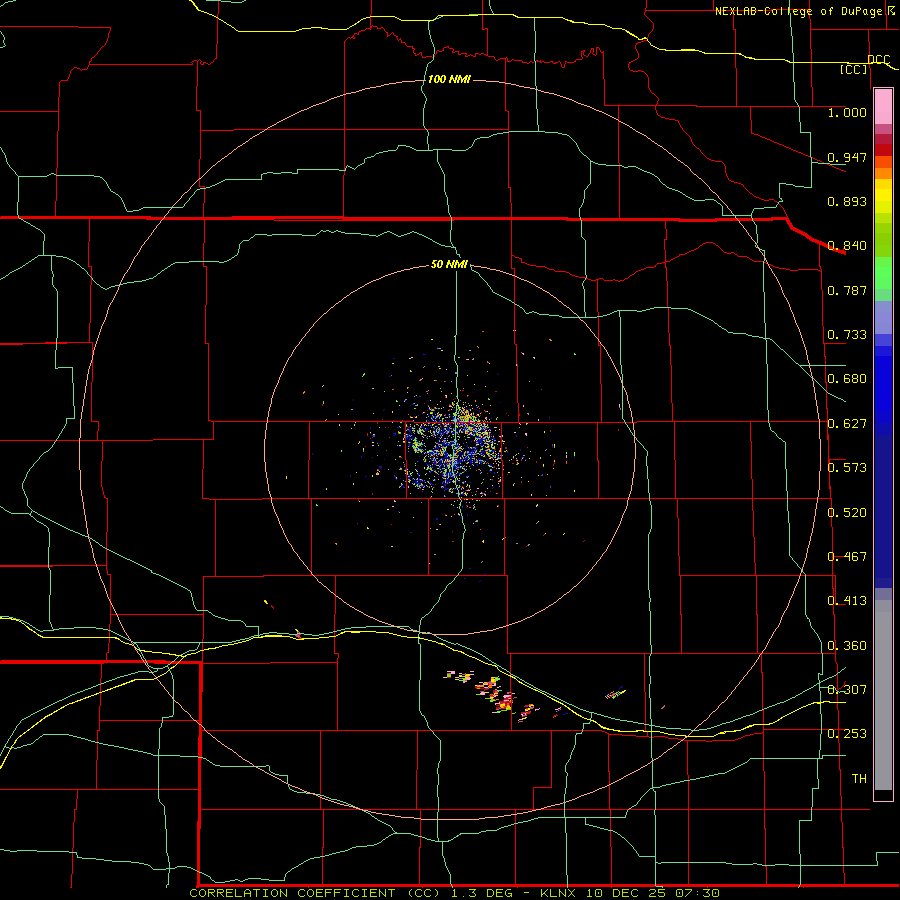
Task: Click the KLNX 10 DEC 25 07:30 timestamp
Action: pyautogui.click(x=630, y=893)
